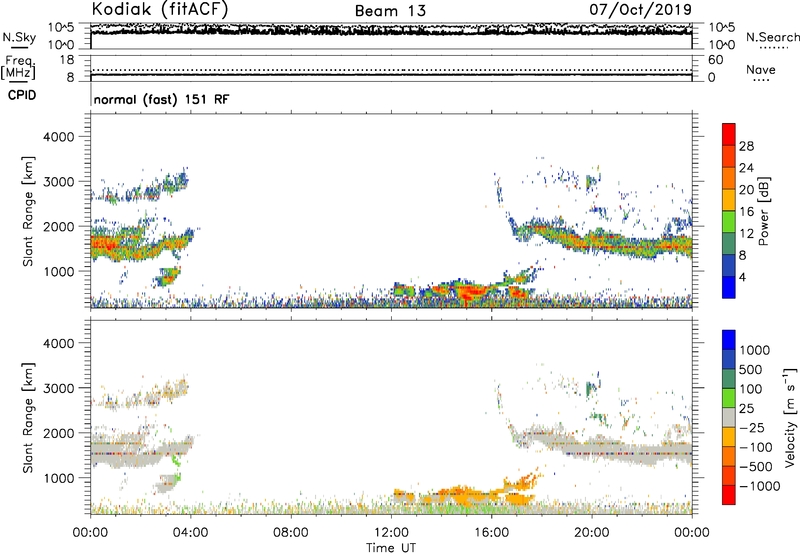Click the red echo patch near 15:00 in power panel

(x=470, y=292)
